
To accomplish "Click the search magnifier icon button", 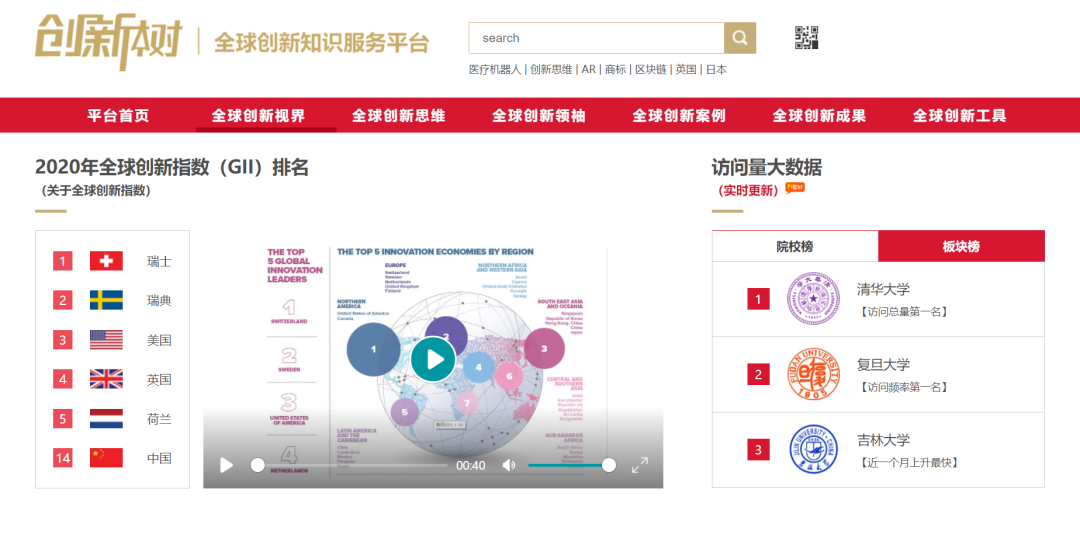I will [x=740, y=38].
